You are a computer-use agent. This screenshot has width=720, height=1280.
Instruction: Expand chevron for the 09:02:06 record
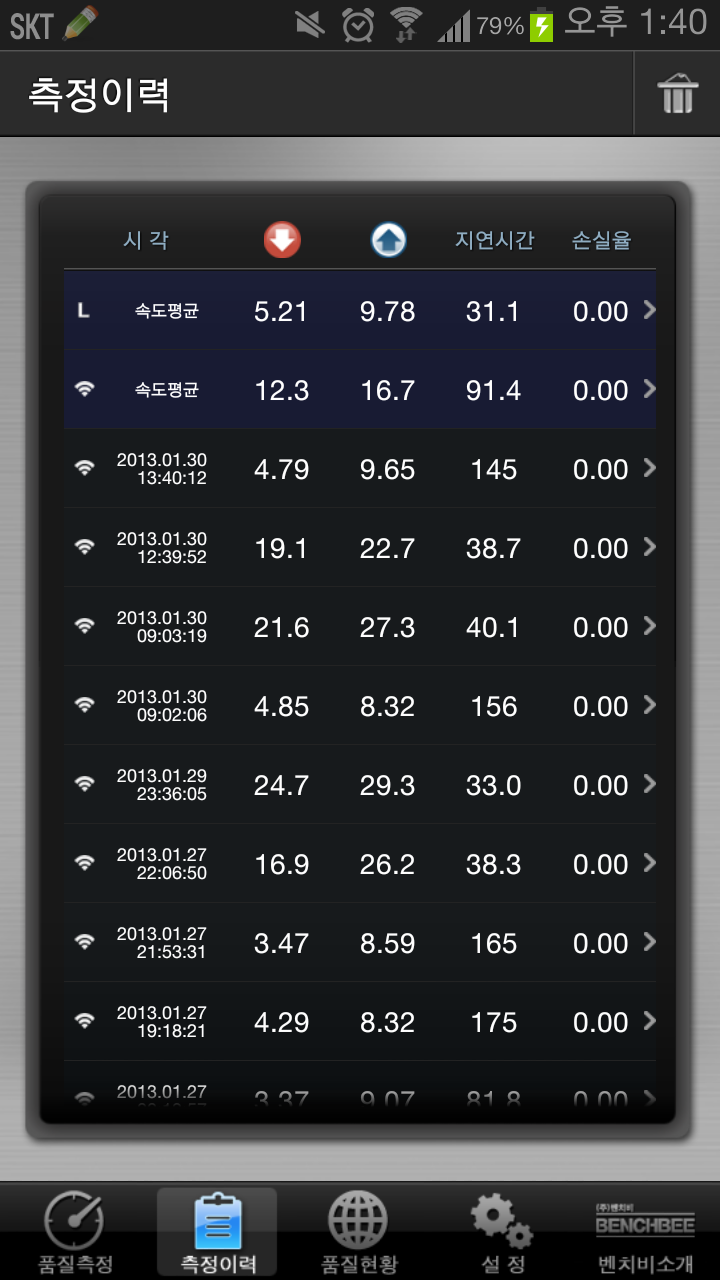[x=649, y=705]
